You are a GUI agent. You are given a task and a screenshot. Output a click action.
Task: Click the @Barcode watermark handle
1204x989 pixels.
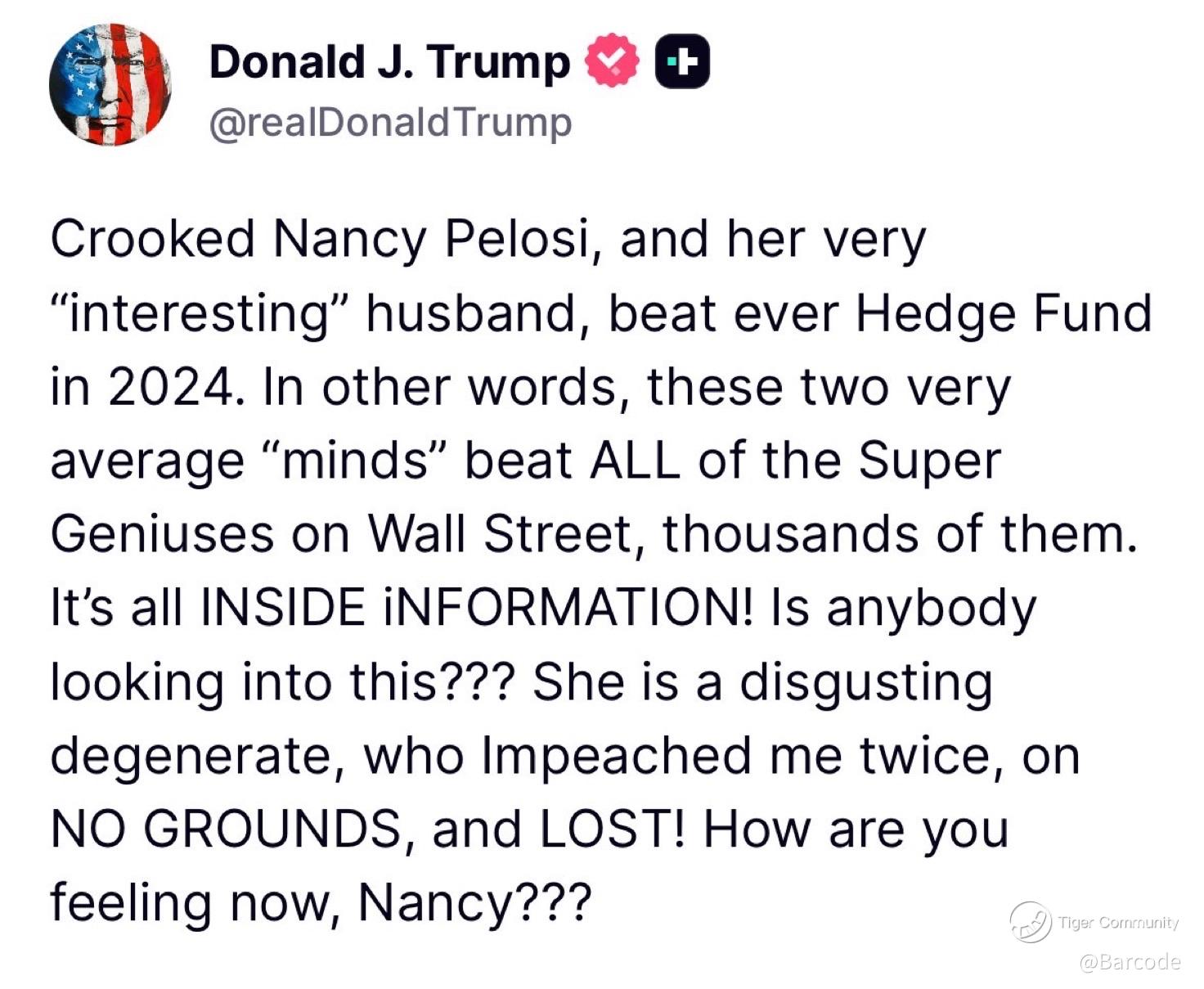coord(1130,962)
